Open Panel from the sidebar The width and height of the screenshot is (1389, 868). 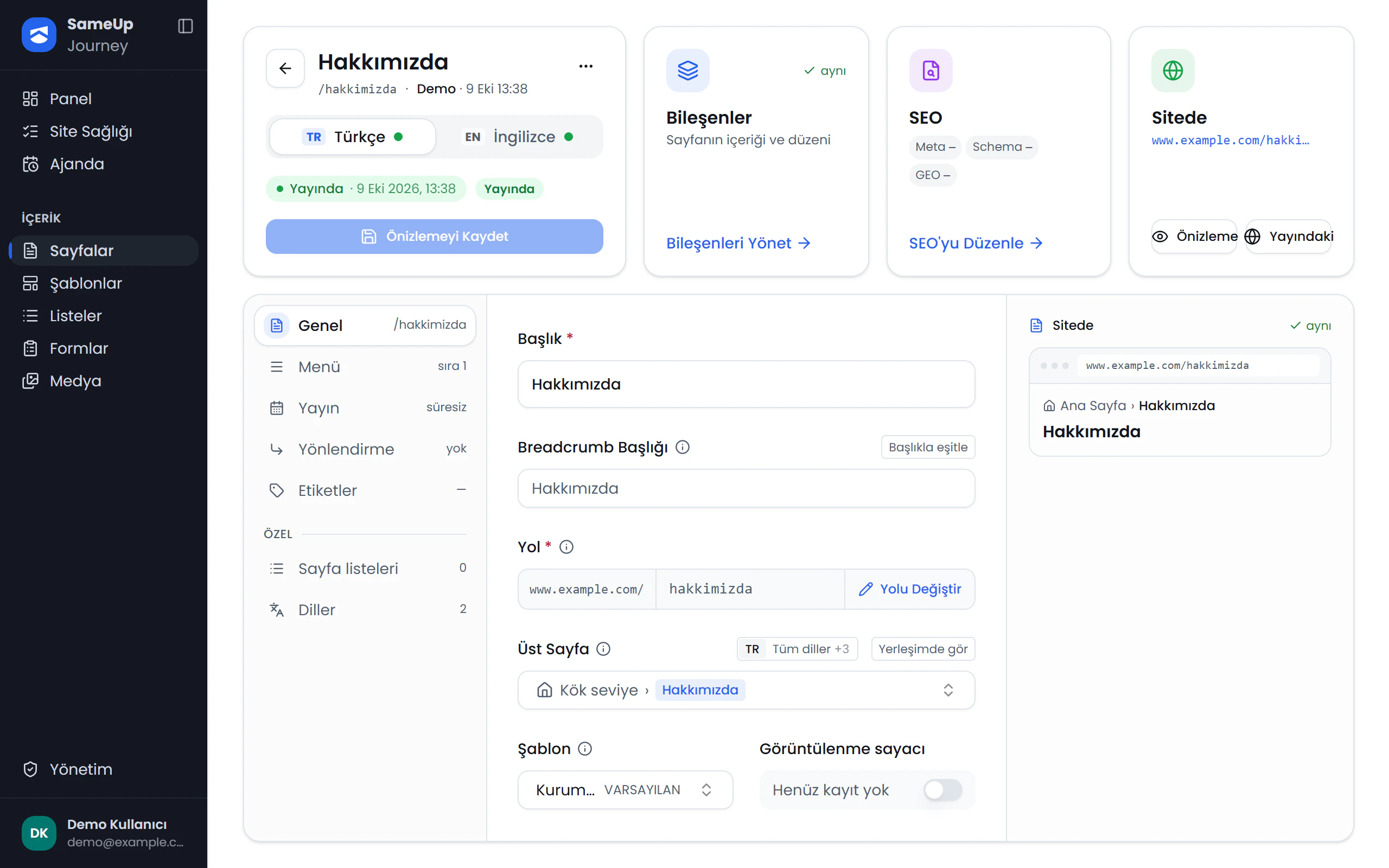pyautogui.click(x=104, y=99)
